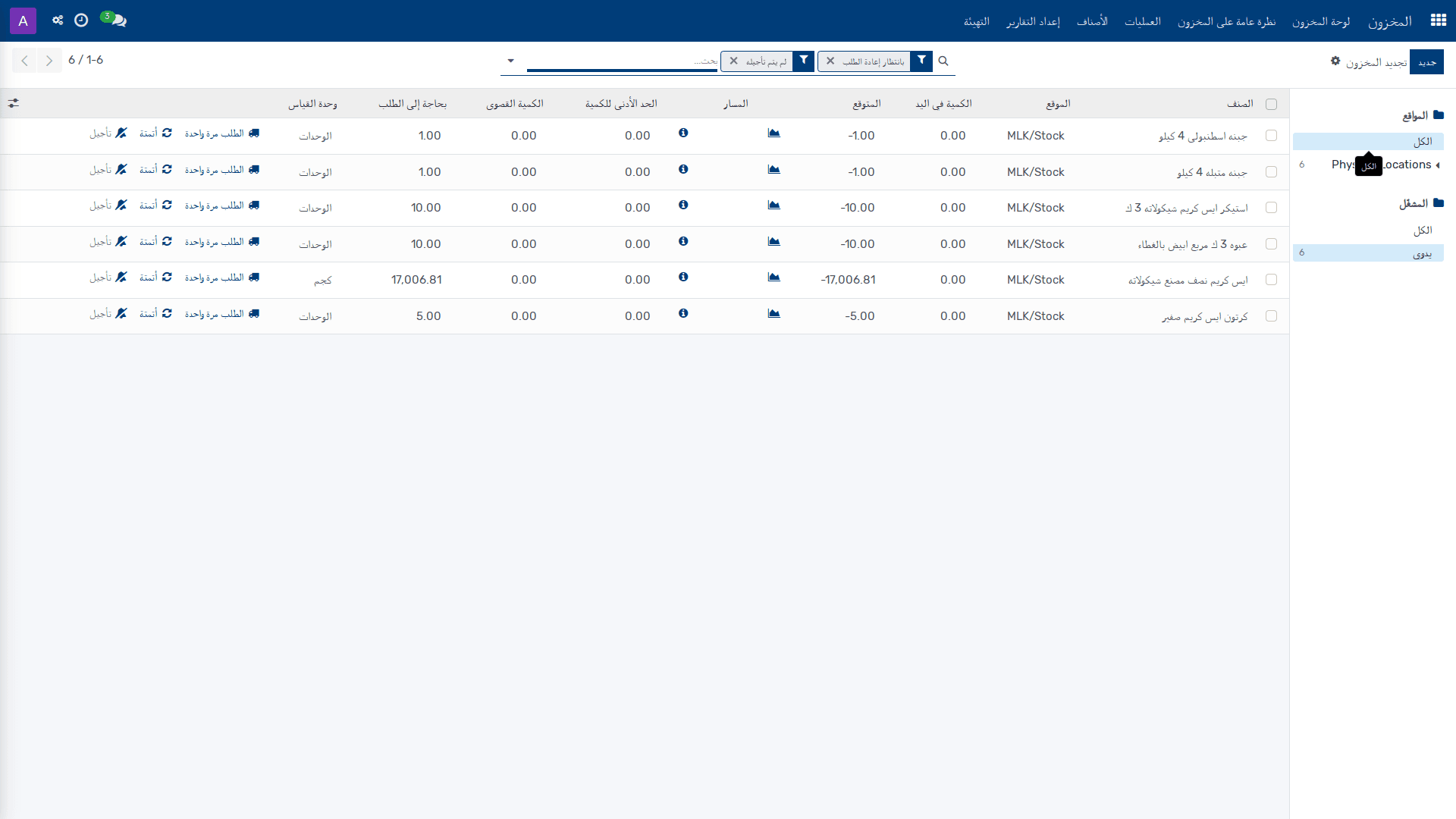Click the جديد button

[x=1426, y=62]
